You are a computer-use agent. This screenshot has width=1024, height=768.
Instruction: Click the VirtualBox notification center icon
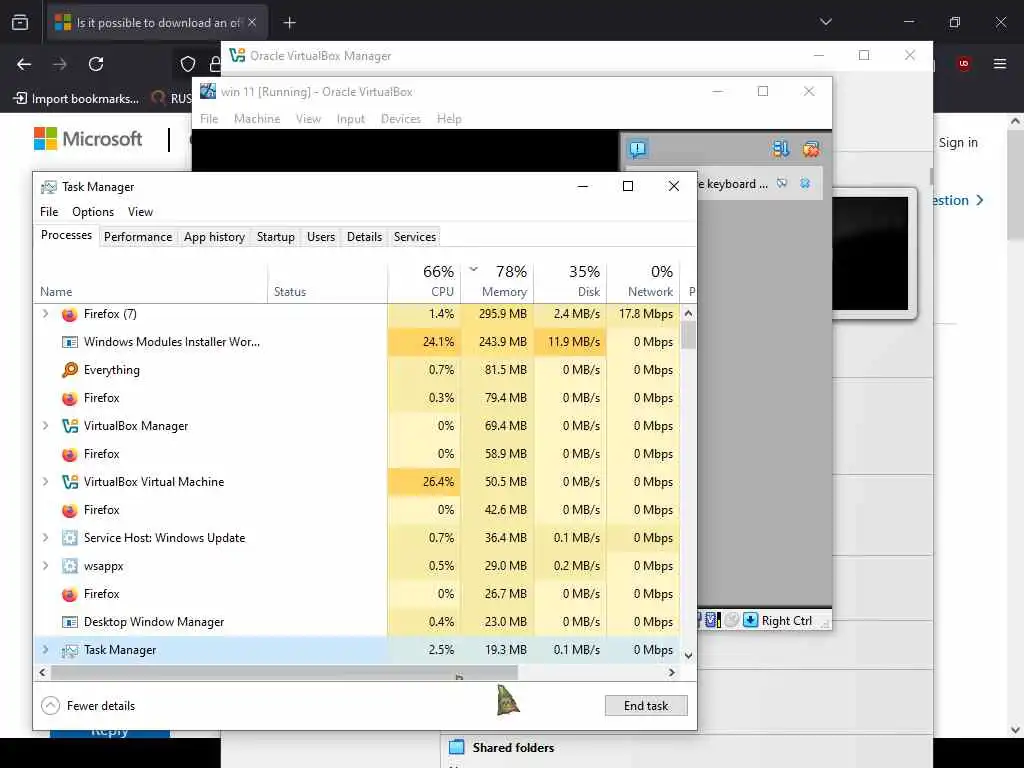tap(637, 149)
